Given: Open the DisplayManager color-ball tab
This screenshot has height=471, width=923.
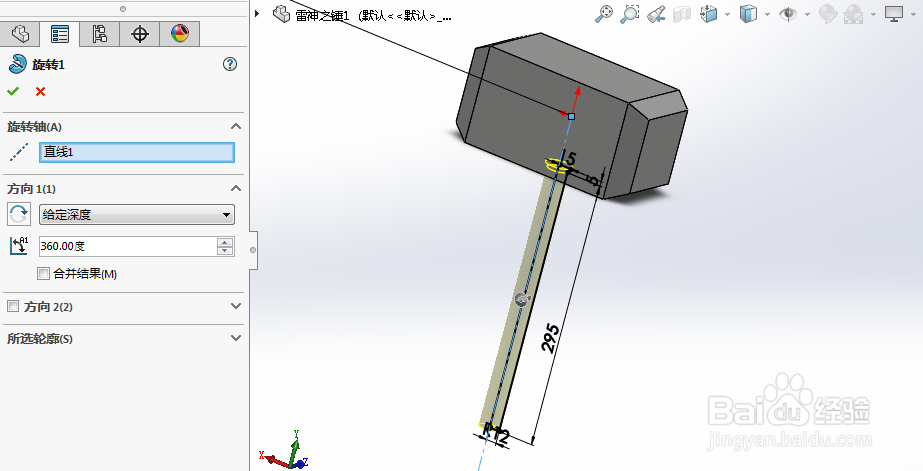Looking at the screenshot, I should coord(180,34).
